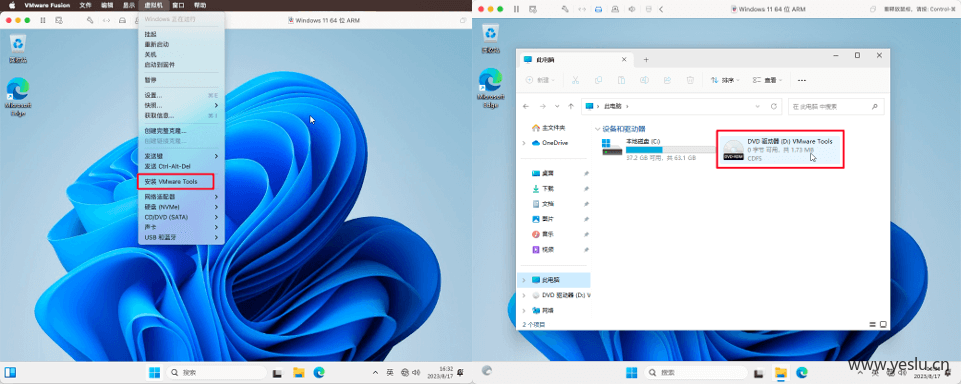This screenshot has width=961, height=384.
Task: Expand 发送键 submenu in 虚拟机 menu
Action: [x=181, y=156]
